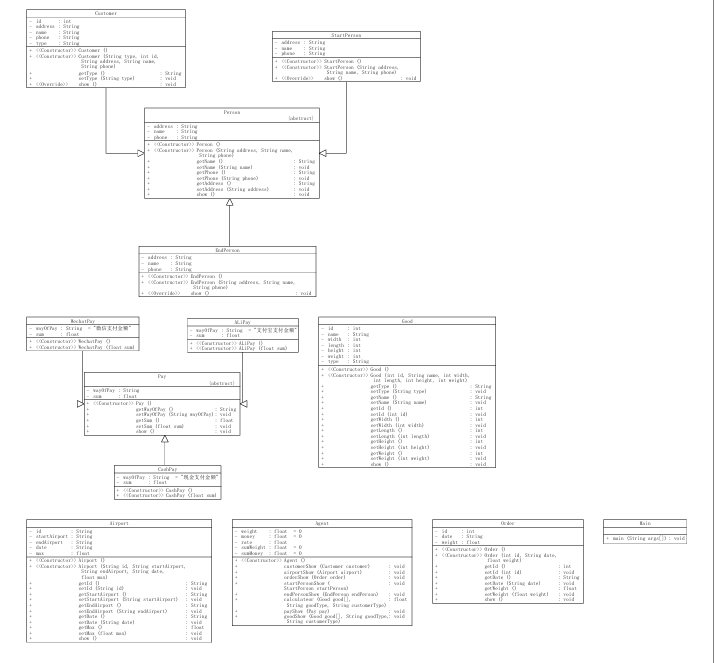715x663 pixels.
Task: Select the type : String attribute in Customer
Action: [54, 43]
